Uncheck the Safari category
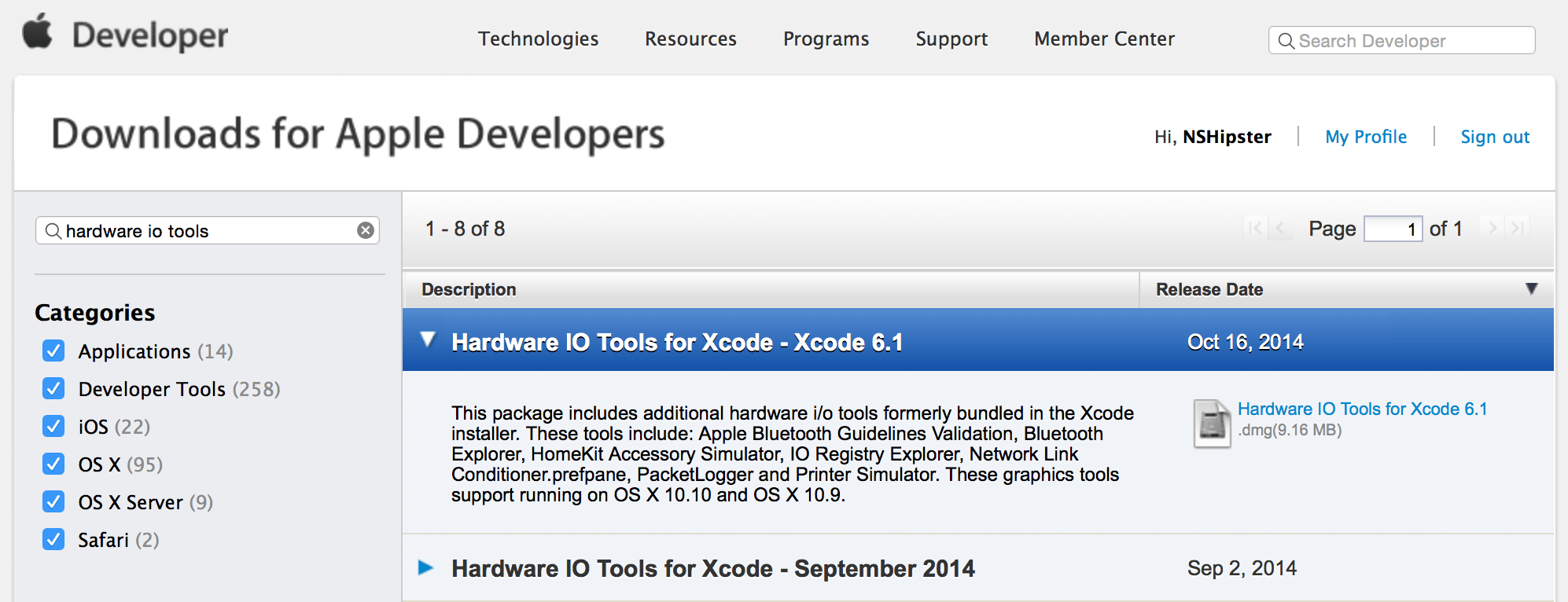Image resolution: width=1568 pixels, height=602 pixels. tap(53, 539)
